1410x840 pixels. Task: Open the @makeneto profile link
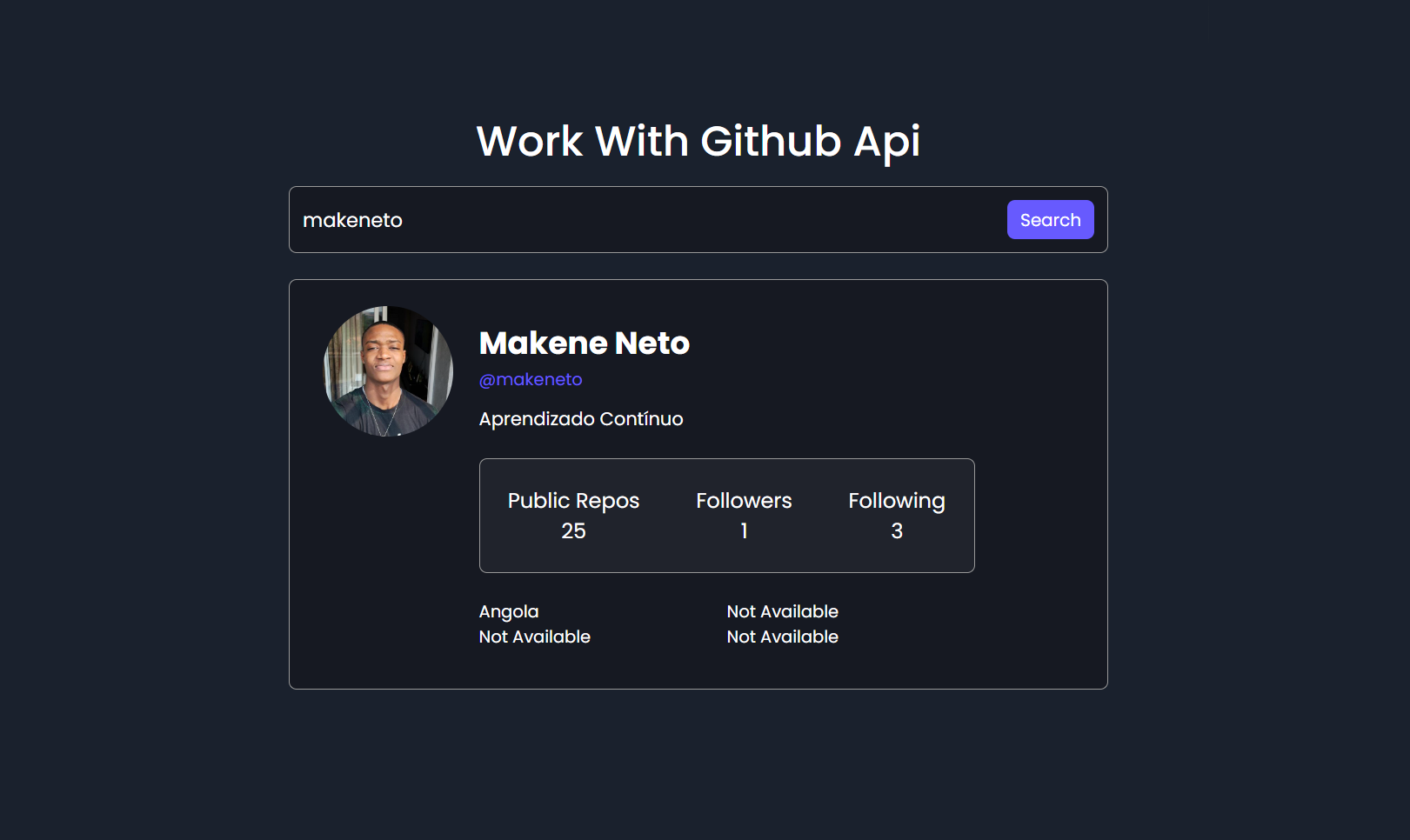531,379
